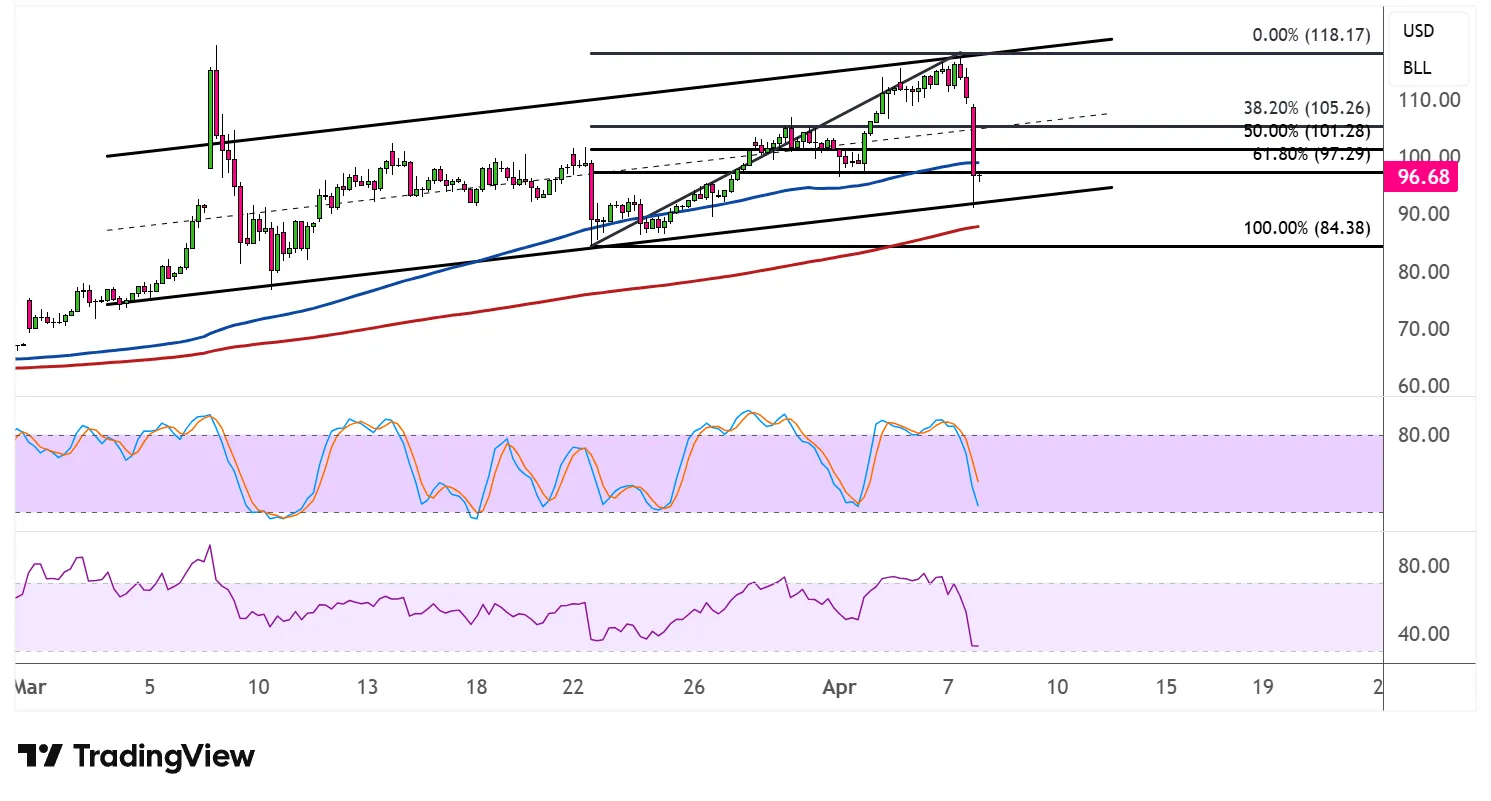The width and height of the screenshot is (1491, 801).
Task: Select the 100.00% (84.38) Fibonacci label
Action: pyautogui.click(x=1306, y=228)
